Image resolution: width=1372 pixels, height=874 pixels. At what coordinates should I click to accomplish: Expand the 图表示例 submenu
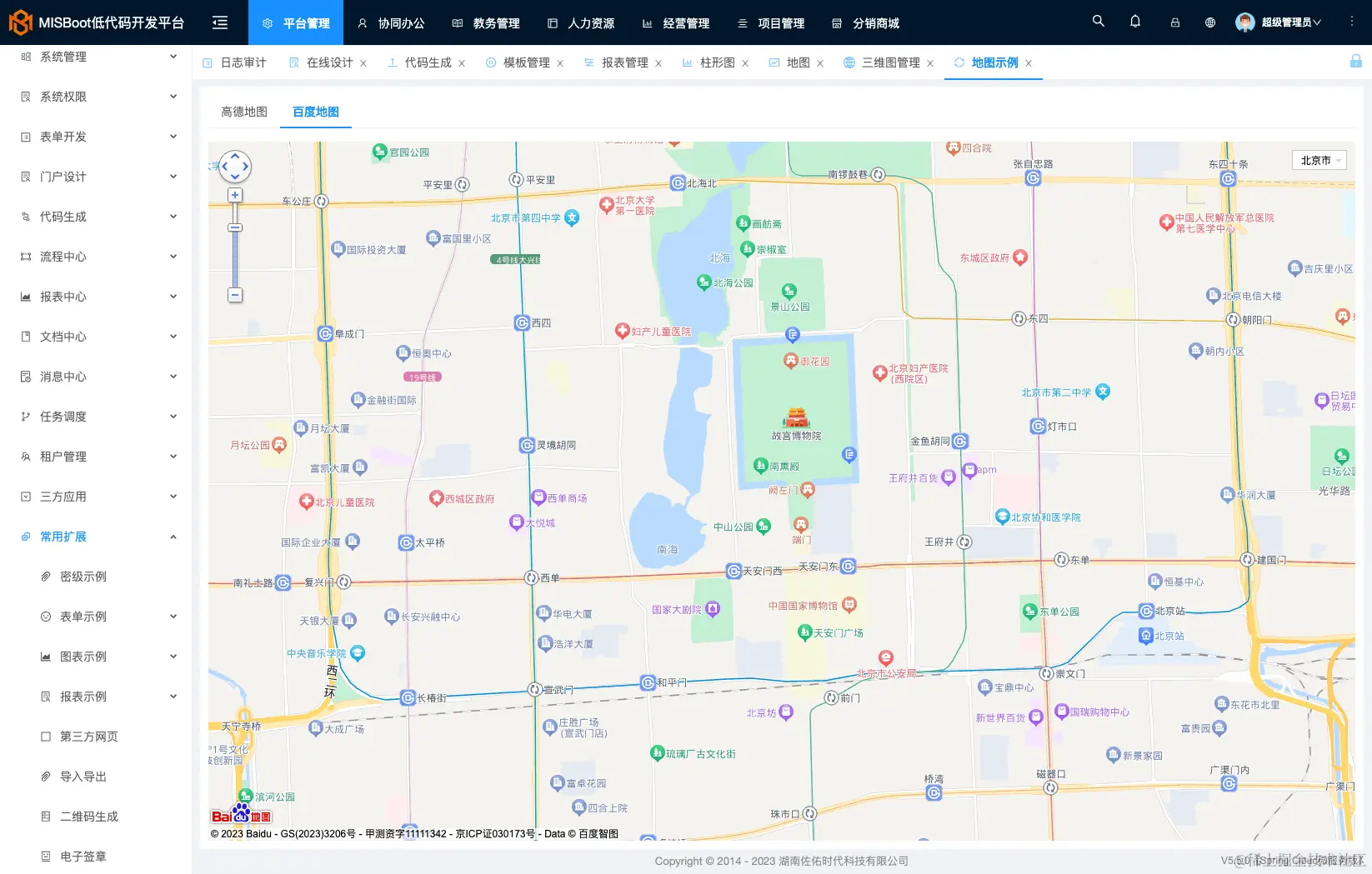coord(96,657)
